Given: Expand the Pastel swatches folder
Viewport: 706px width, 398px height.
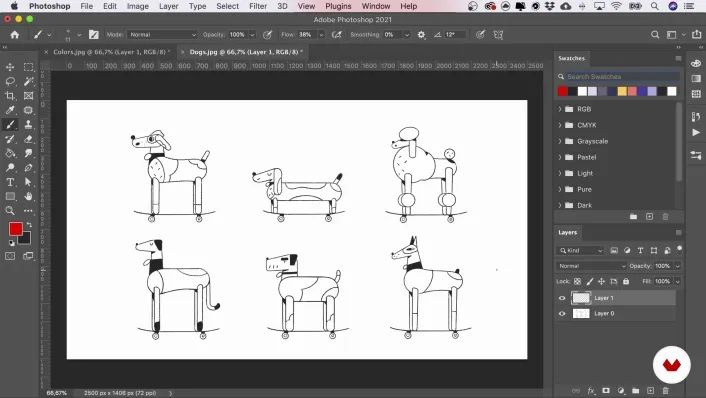Looking at the screenshot, I should click(560, 157).
